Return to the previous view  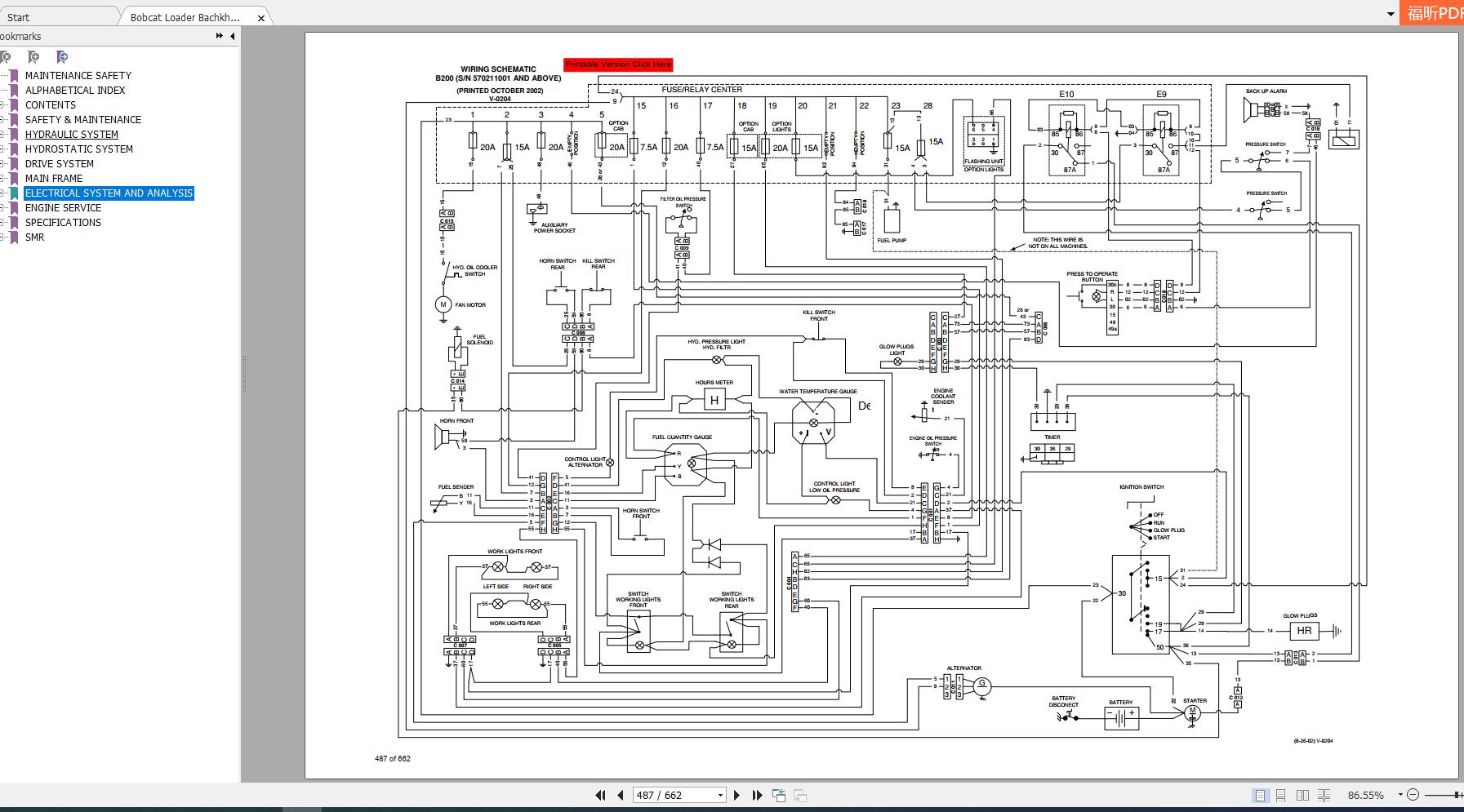click(x=778, y=793)
